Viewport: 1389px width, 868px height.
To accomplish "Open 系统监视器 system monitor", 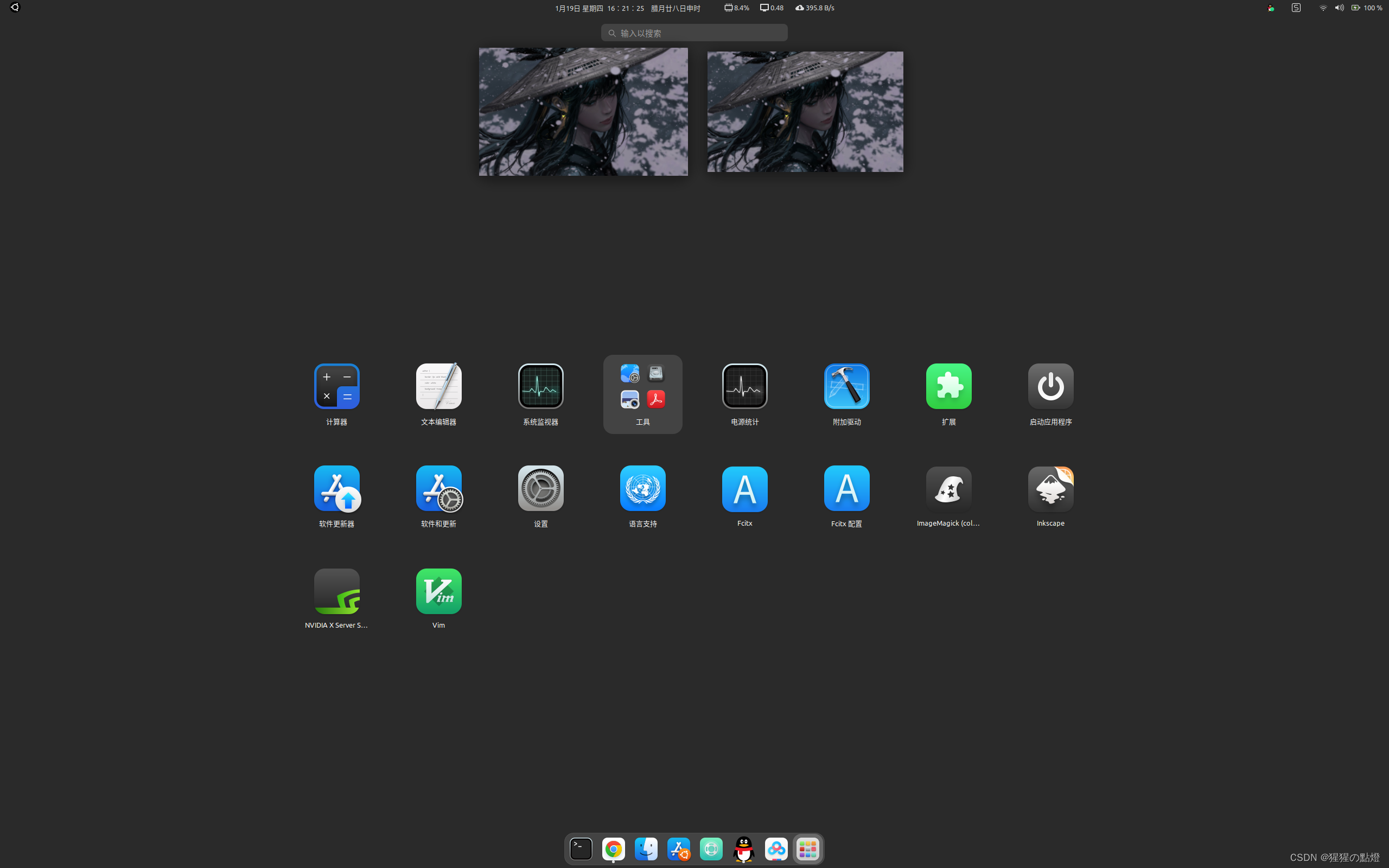I will click(540, 394).
